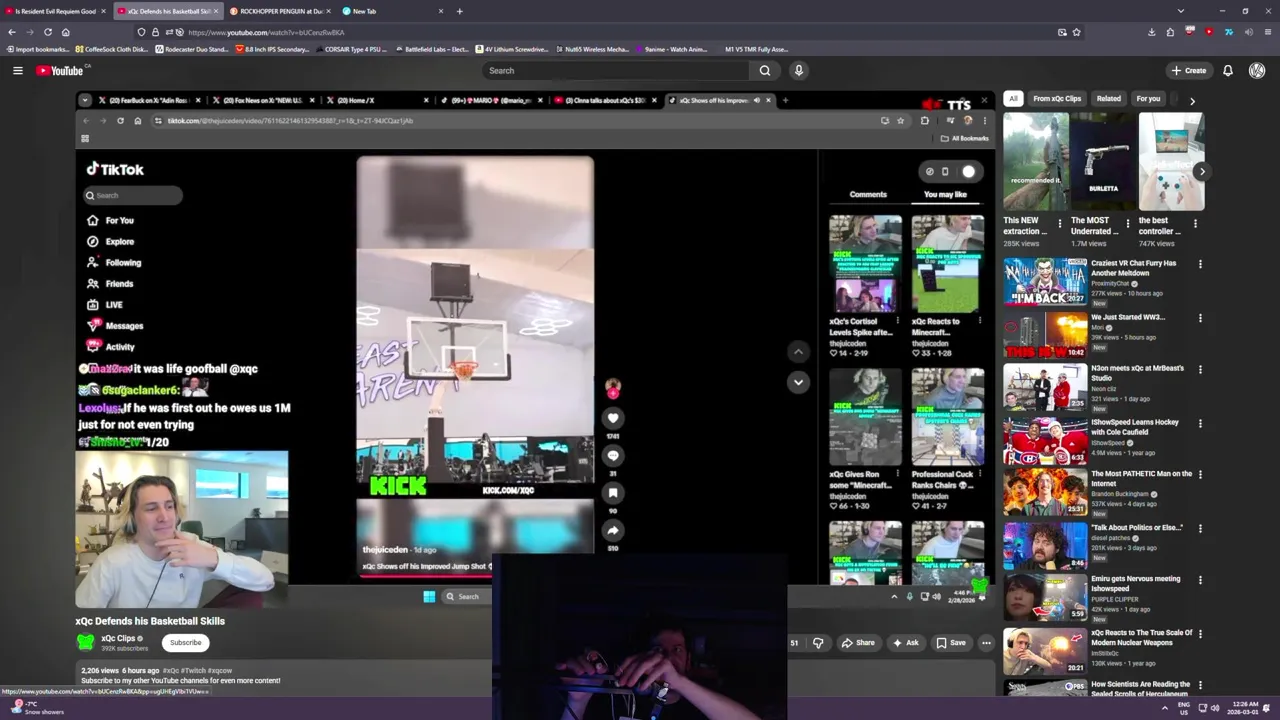Viewport: 1280px width, 720px height.
Task: Open The Most PATHETIC Man video title
Action: tap(1141, 478)
